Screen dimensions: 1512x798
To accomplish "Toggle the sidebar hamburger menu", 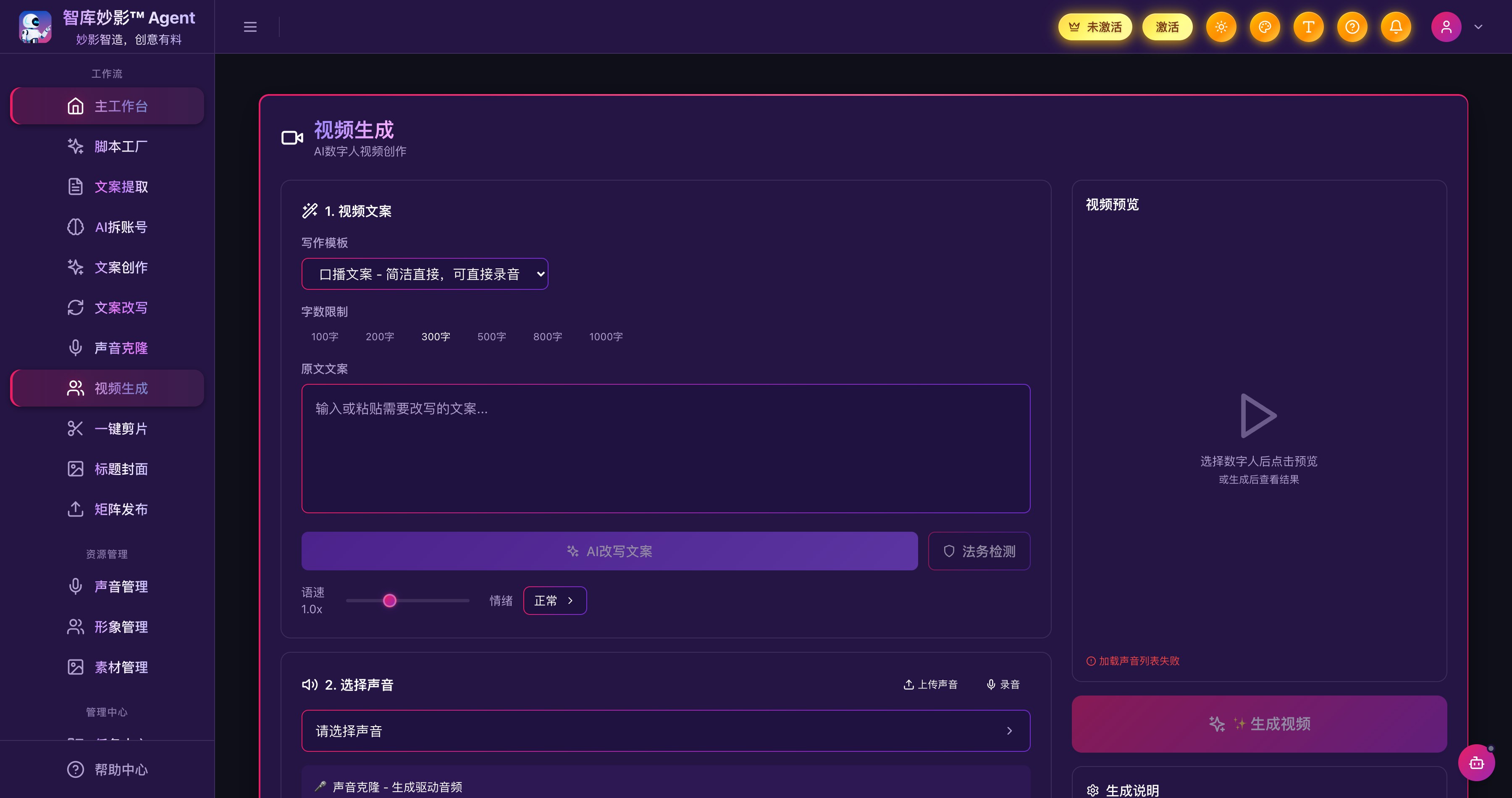I will [x=250, y=27].
